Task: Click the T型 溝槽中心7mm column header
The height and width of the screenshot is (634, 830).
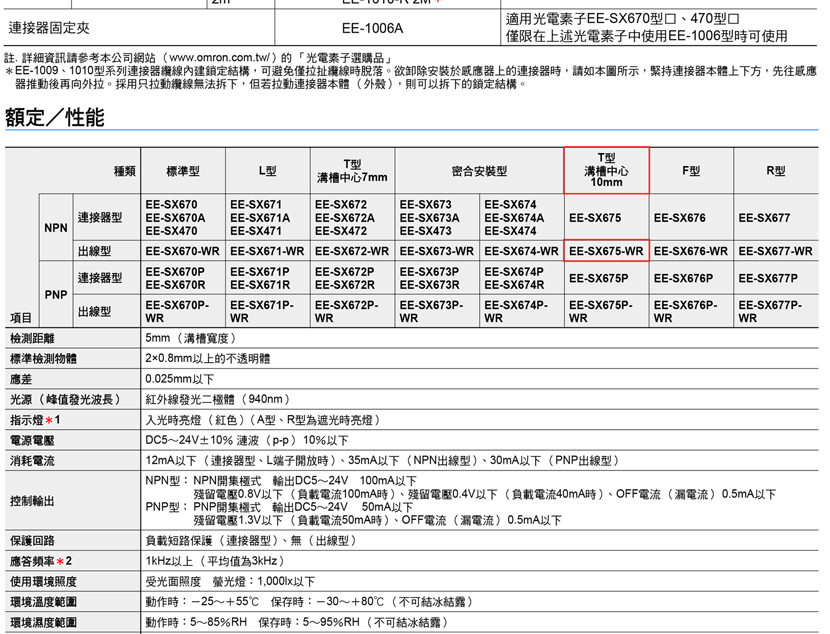Action: coord(352,171)
